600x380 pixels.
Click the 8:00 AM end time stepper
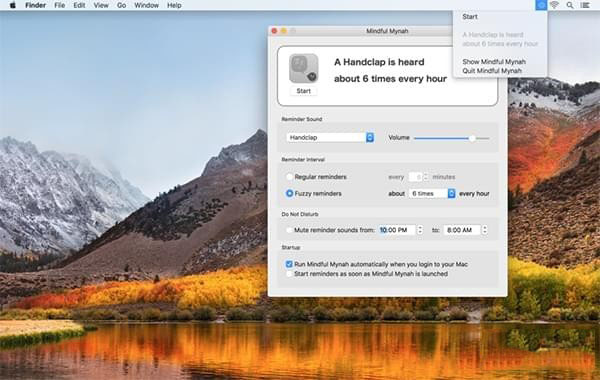484,230
